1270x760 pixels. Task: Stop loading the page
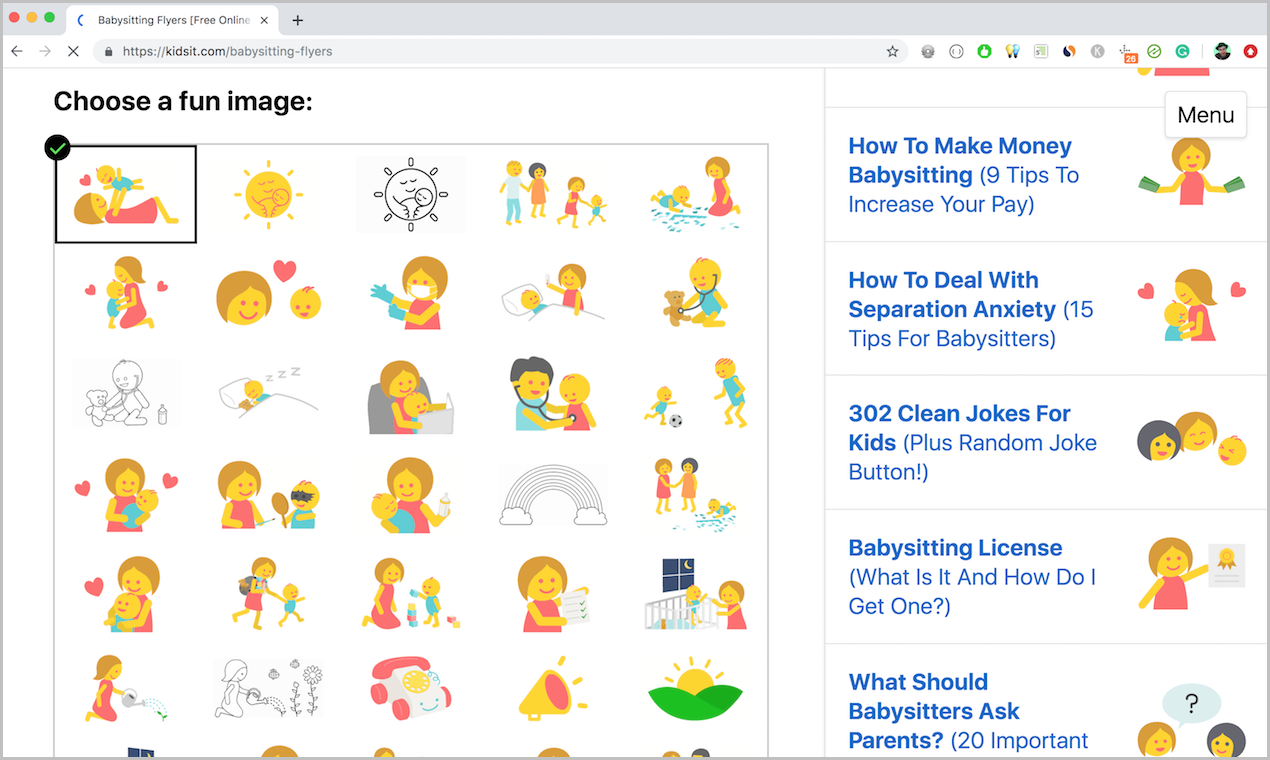73,51
